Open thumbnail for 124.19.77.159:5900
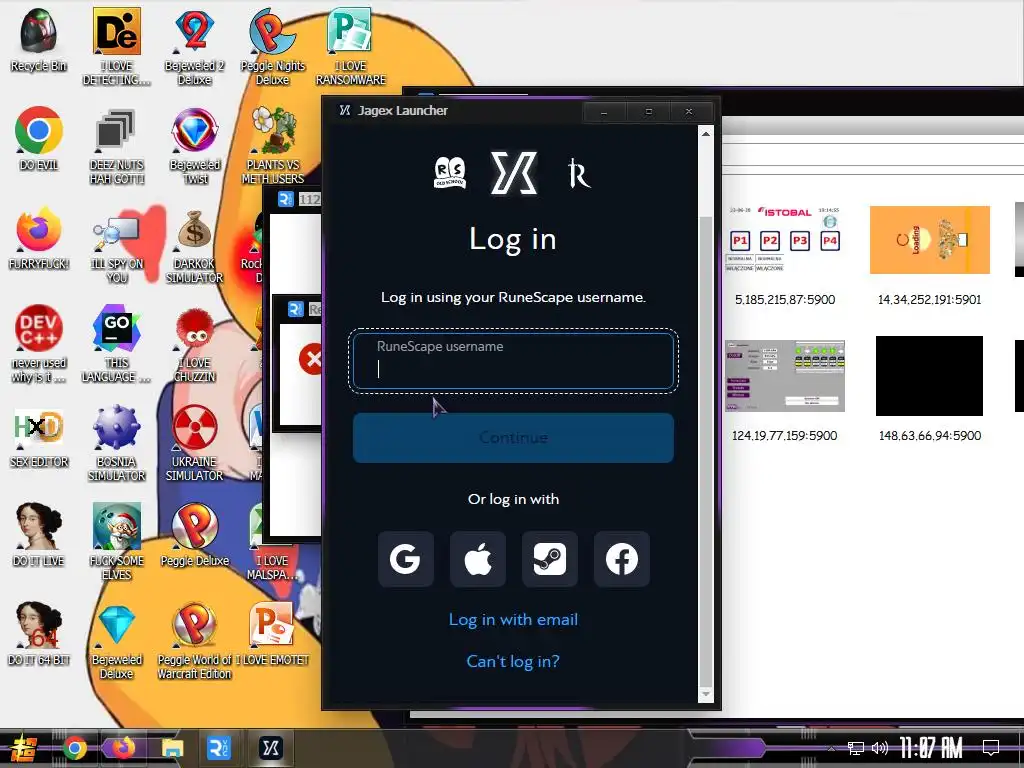This screenshot has width=1024, height=768. 784,376
